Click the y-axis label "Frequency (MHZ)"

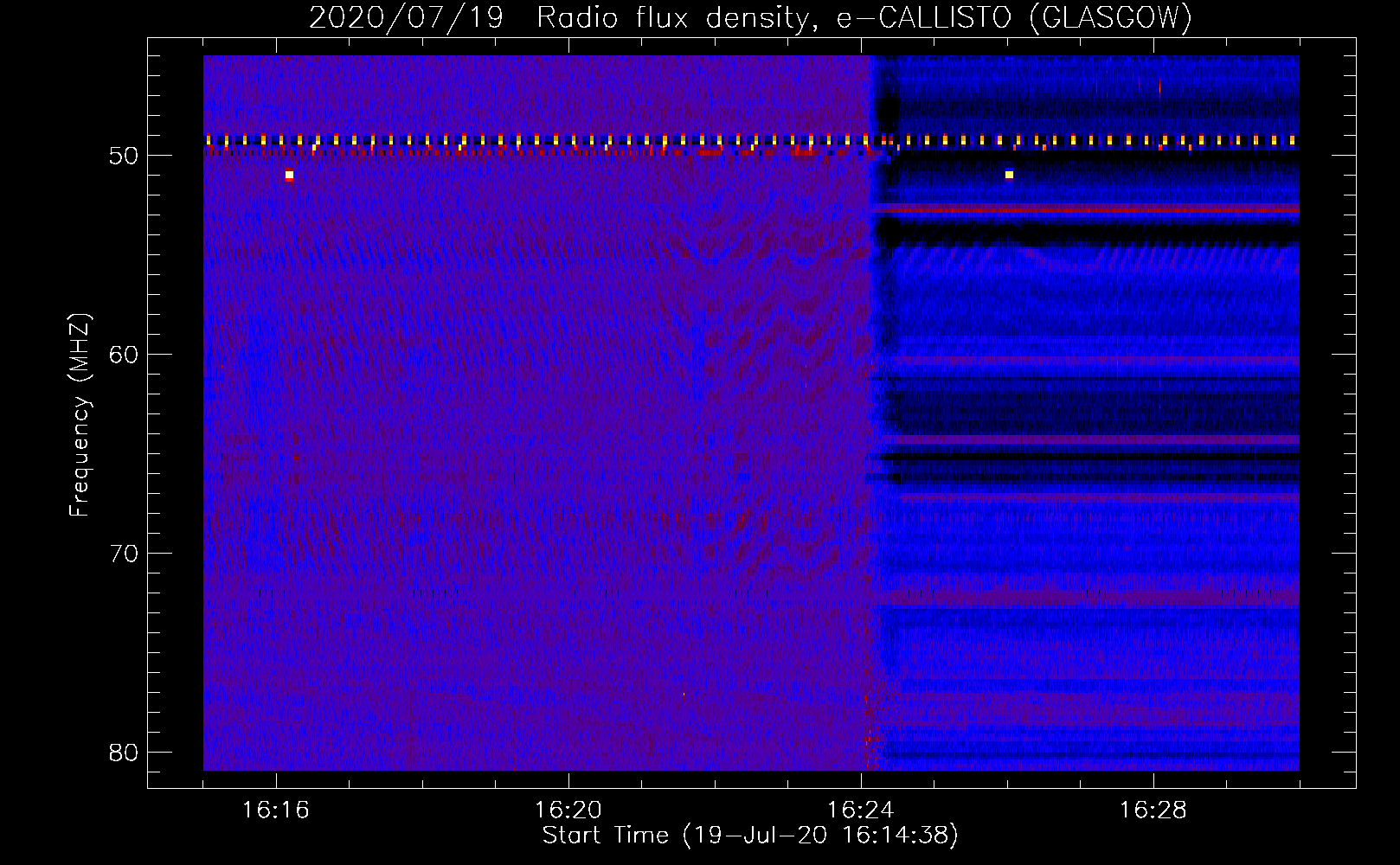(80, 415)
